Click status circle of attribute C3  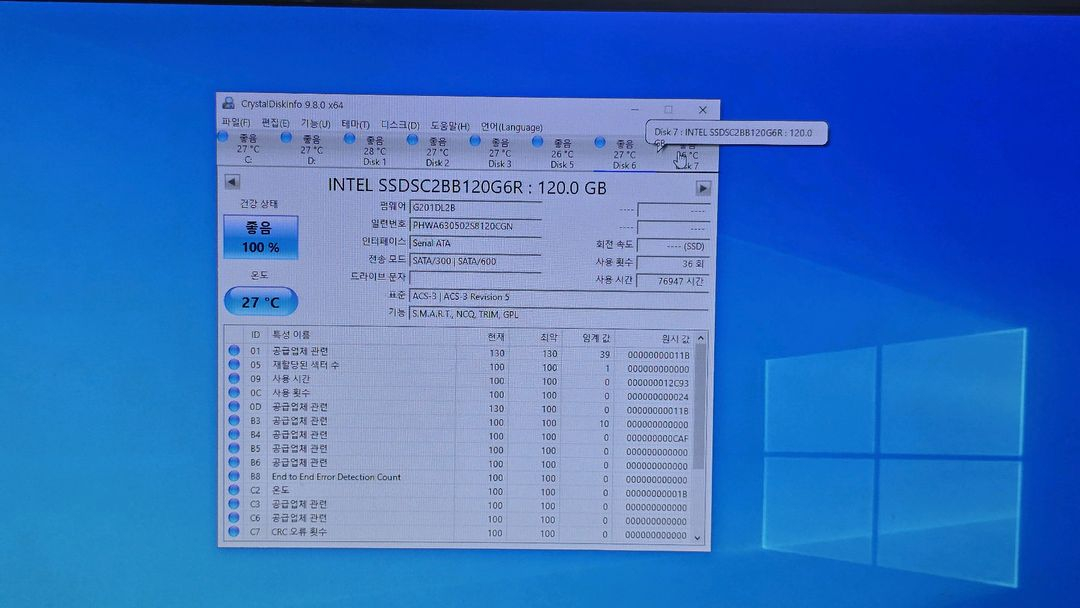(x=234, y=504)
